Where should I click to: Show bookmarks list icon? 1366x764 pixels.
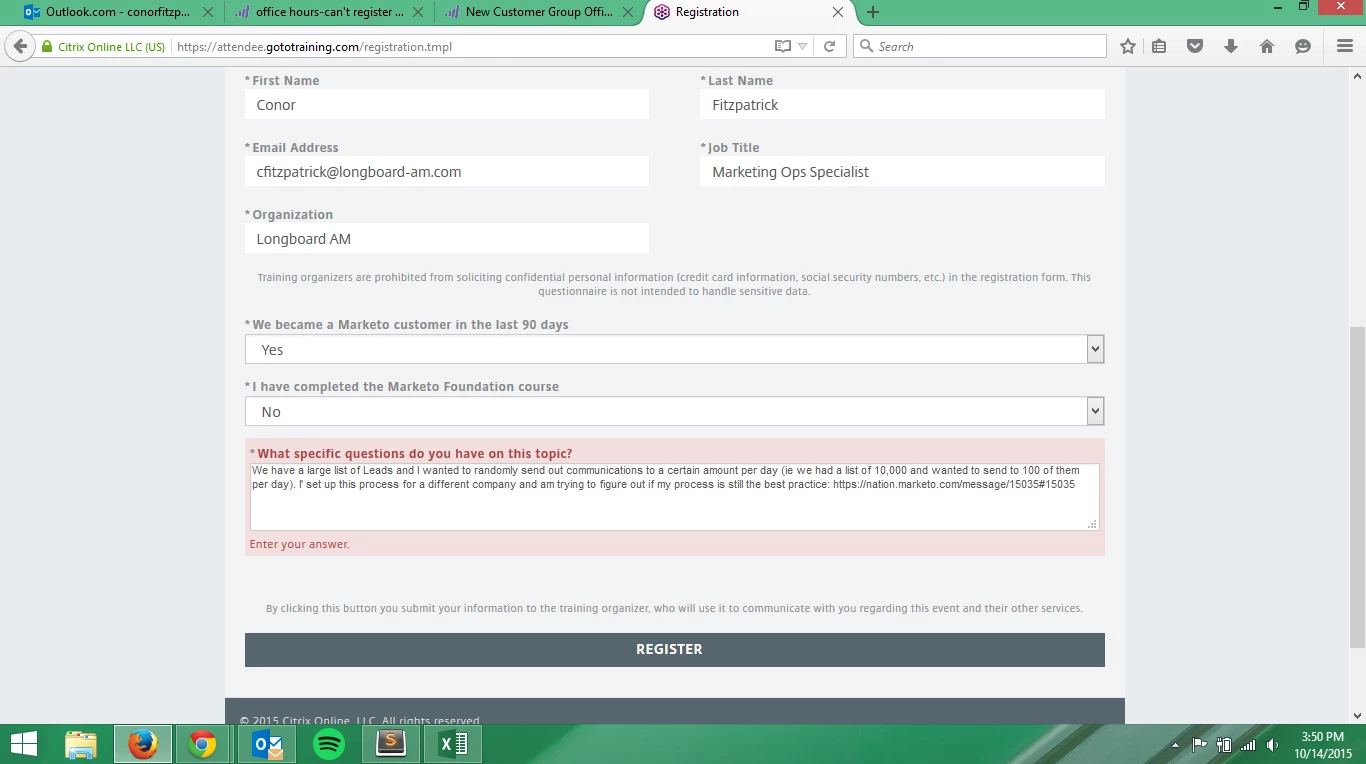coord(1159,46)
